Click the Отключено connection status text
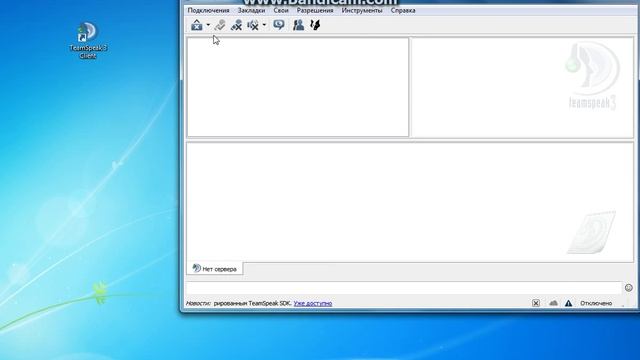Viewport: 640px width, 360px height. pyautogui.click(x=596, y=303)
